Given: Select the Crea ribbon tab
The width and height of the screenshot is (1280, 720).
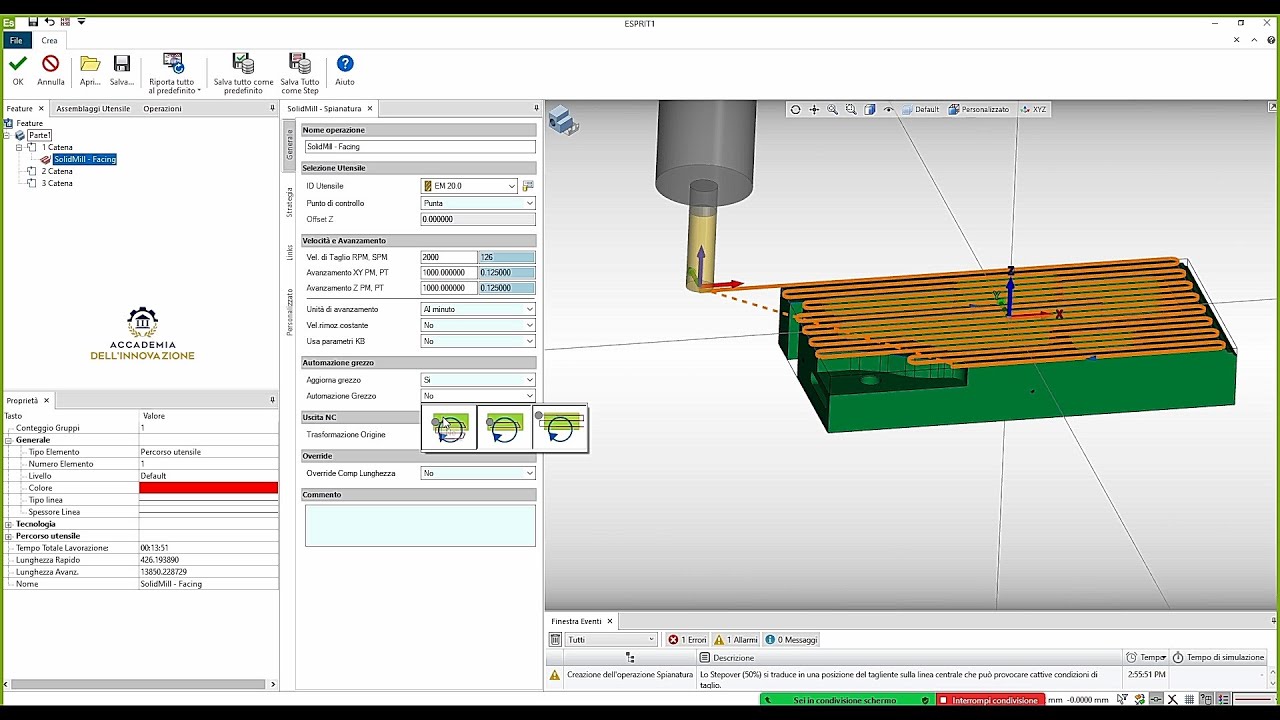Looking at the screenshot, I should click(x=49, y=40).
